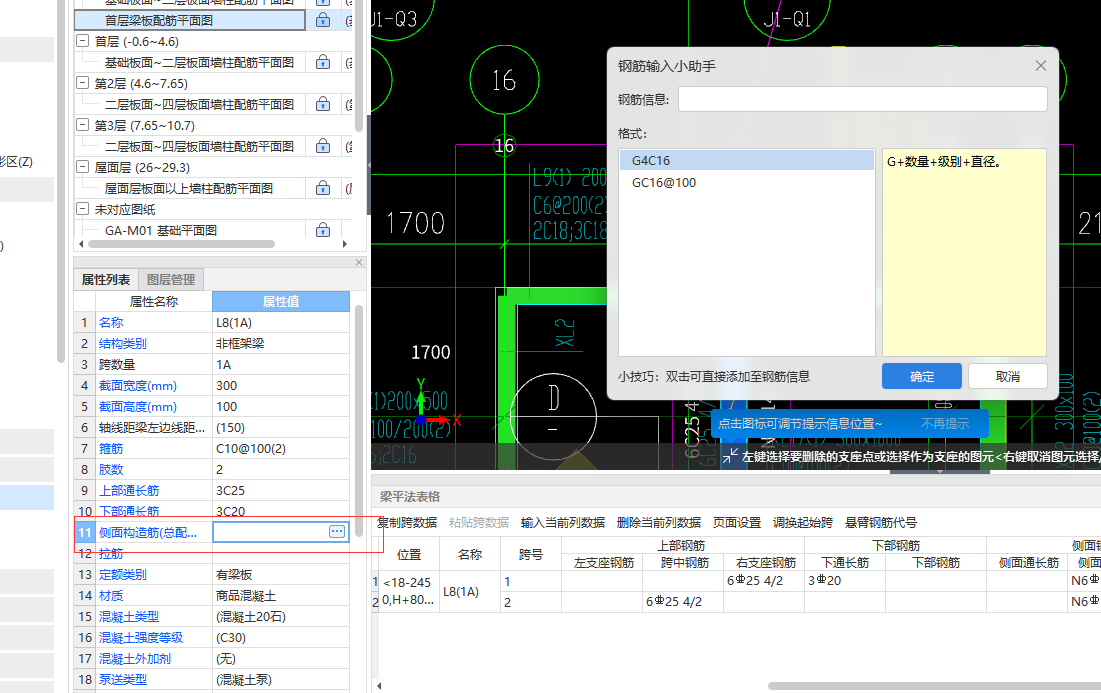Click the collapse-arrows icon in status hint bar
The height and width of the screenshot is (693, 1101).
click(730, 456)
